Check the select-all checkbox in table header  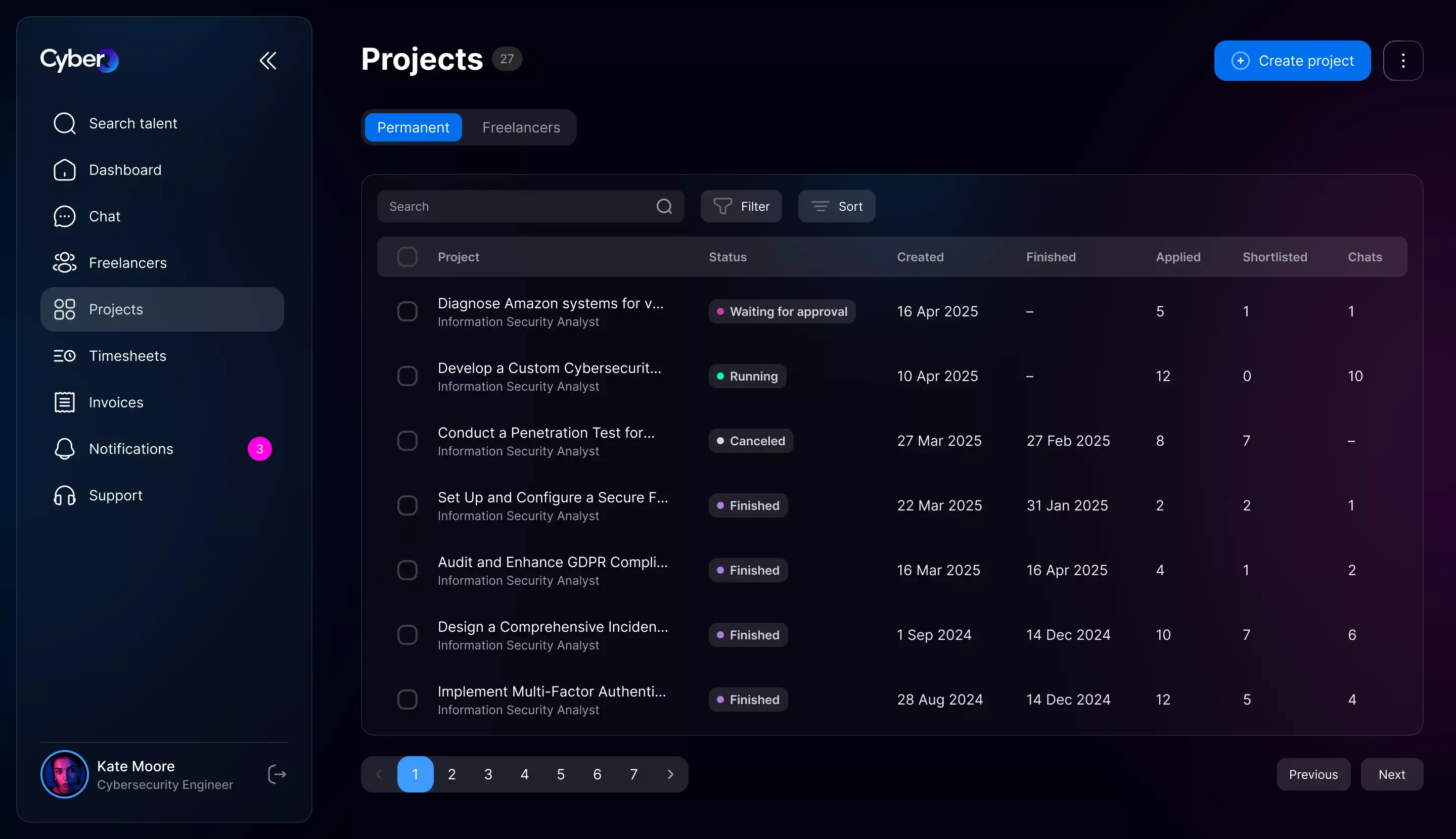407,257
